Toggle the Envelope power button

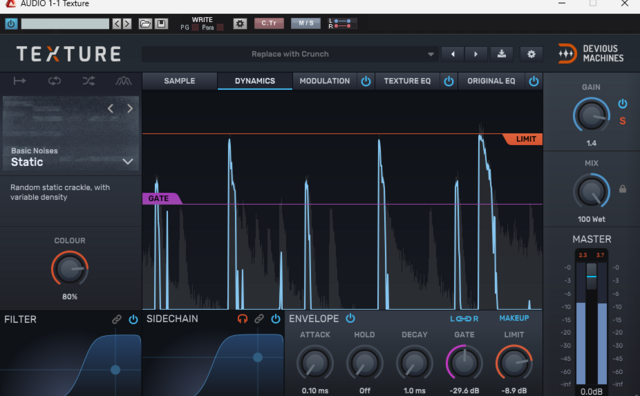pyautogui.click(x=350, y=318)
